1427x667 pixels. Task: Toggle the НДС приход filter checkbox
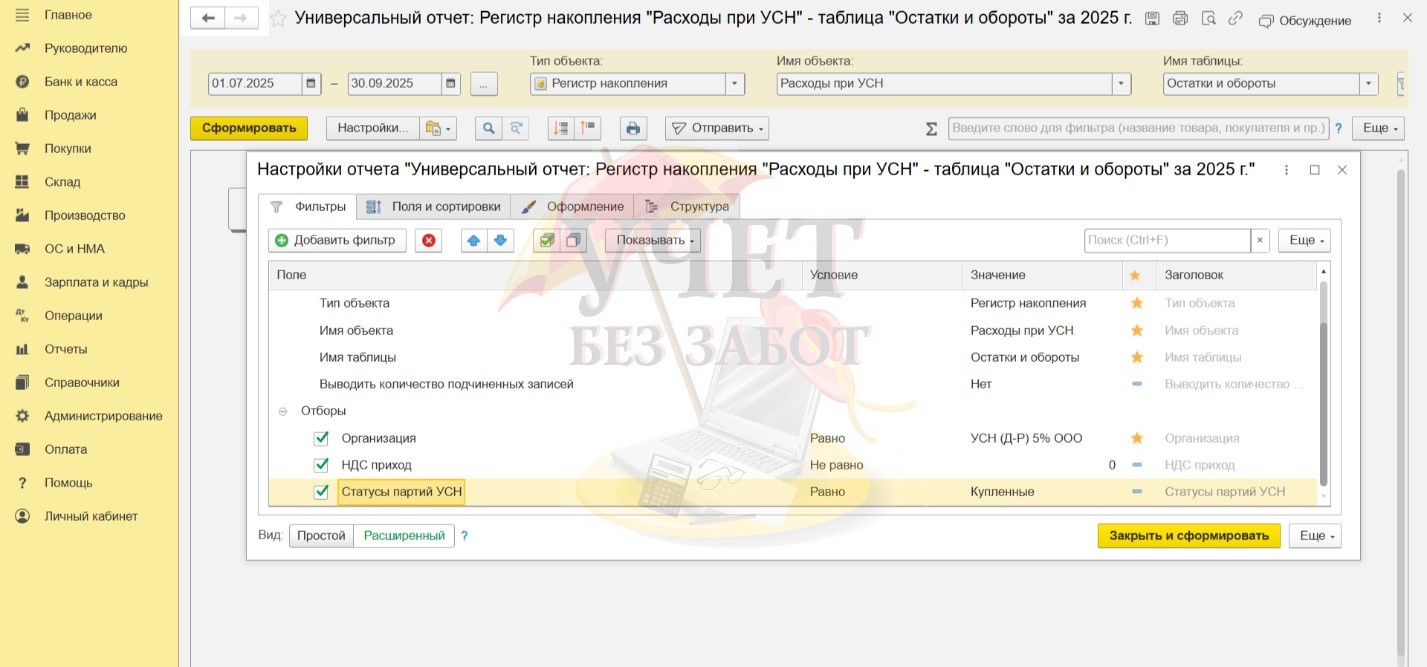click(321, 465)
